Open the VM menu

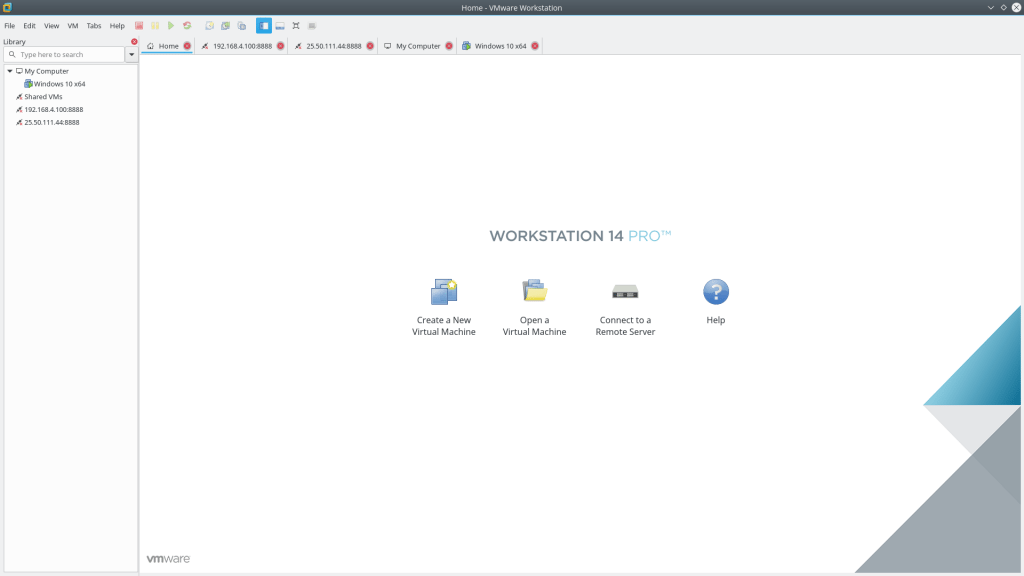72,26
